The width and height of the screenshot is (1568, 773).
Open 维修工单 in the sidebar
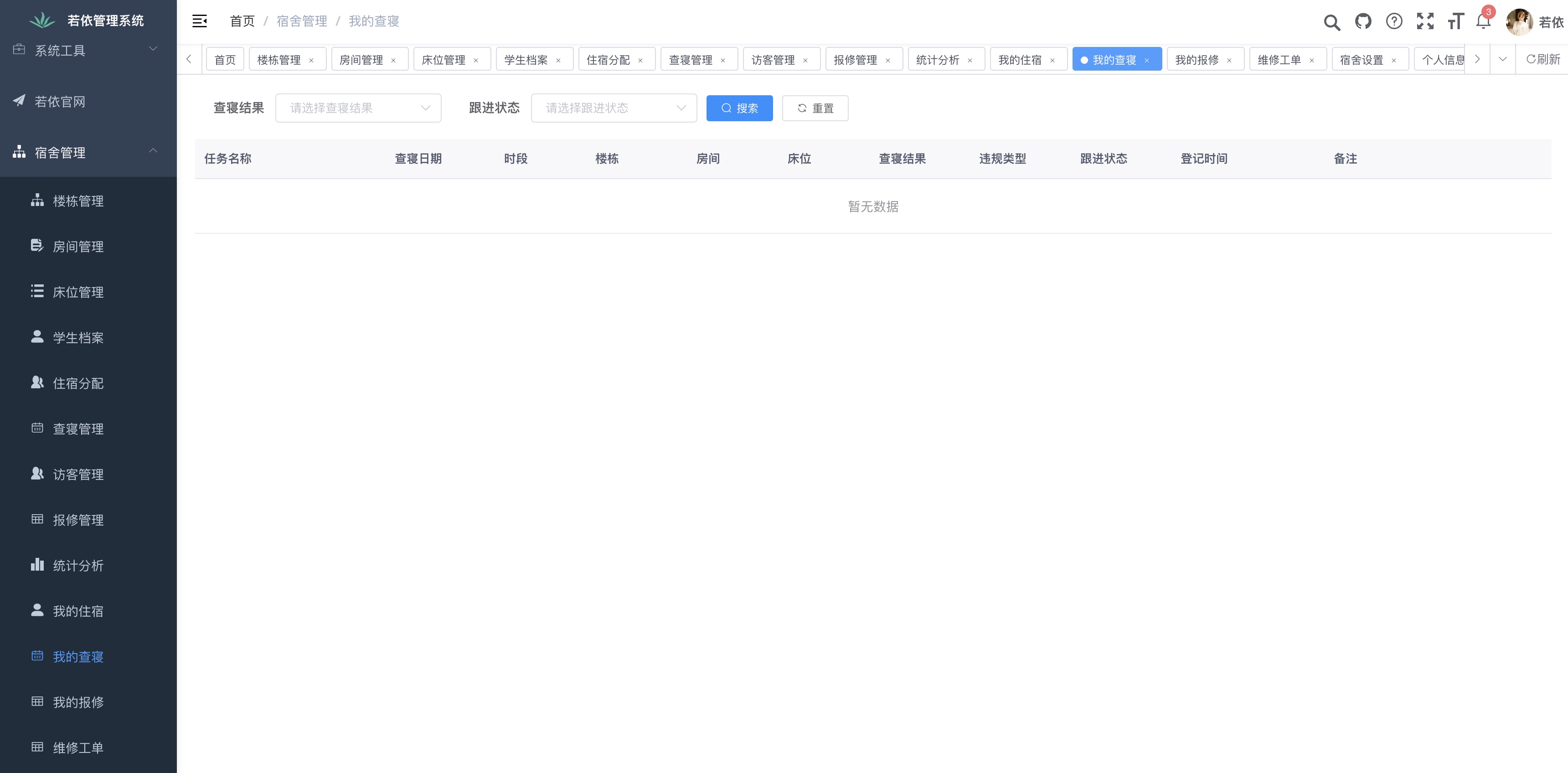coord(88,748)
